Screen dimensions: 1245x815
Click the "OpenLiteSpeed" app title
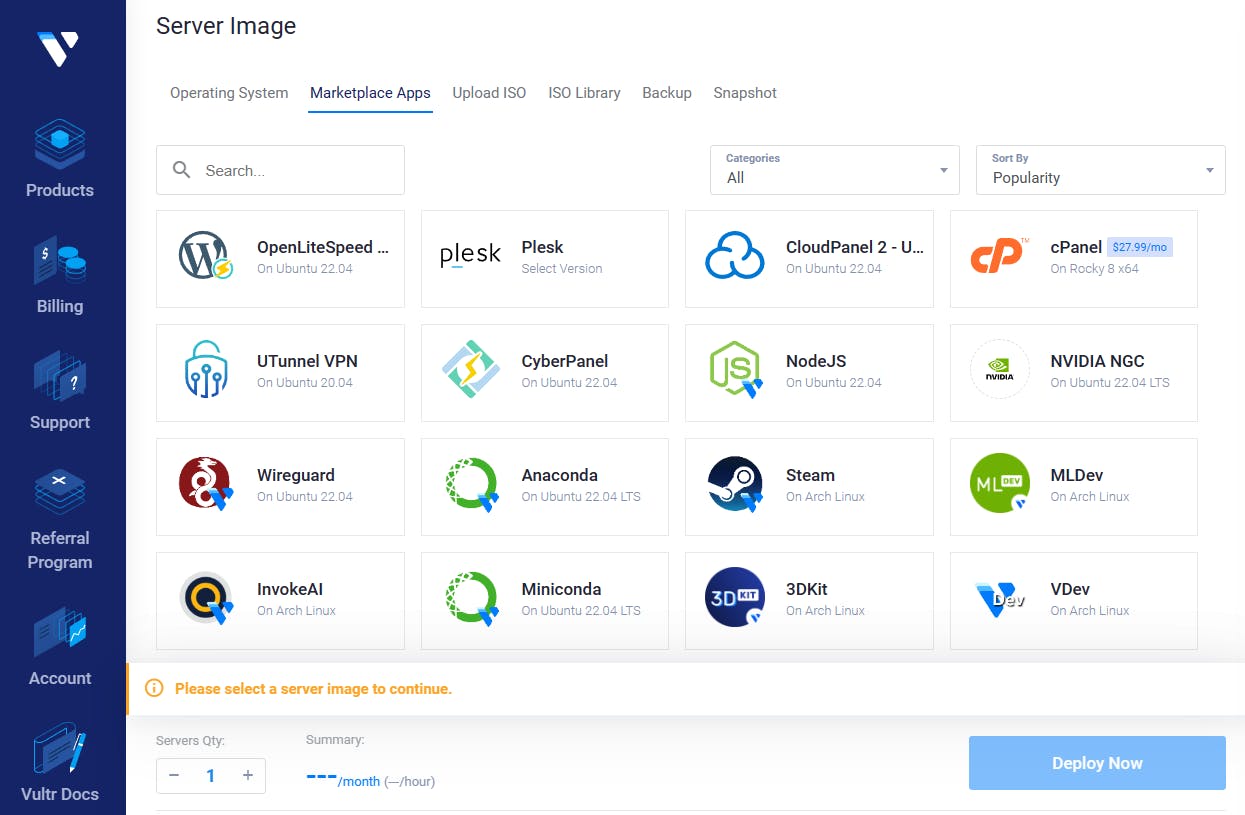click(323, 247)
